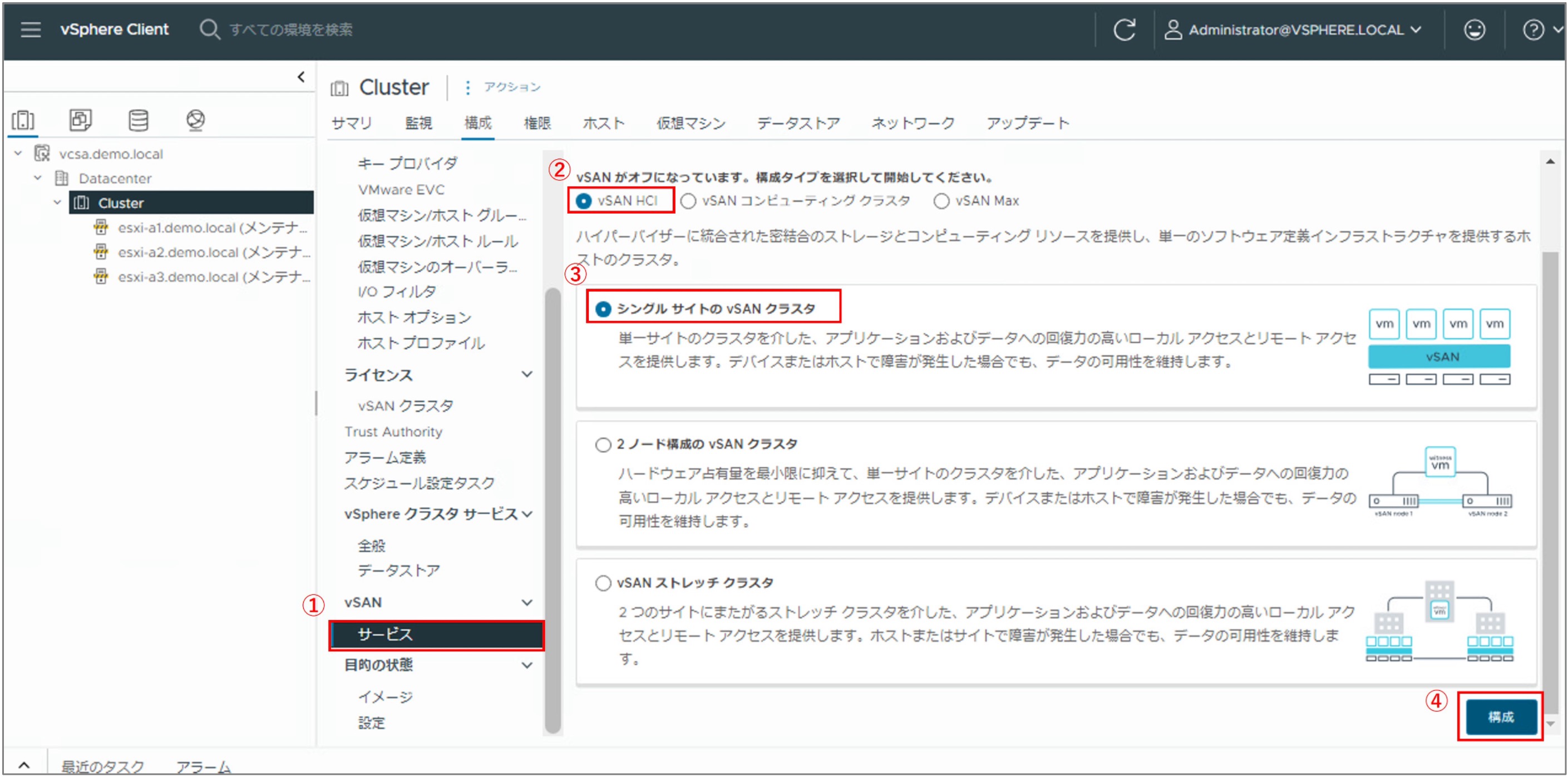This screenshot has height=777, width=1568.
Task: Collapse the vcsa.demo.local tree node
Action: point(18,154)
